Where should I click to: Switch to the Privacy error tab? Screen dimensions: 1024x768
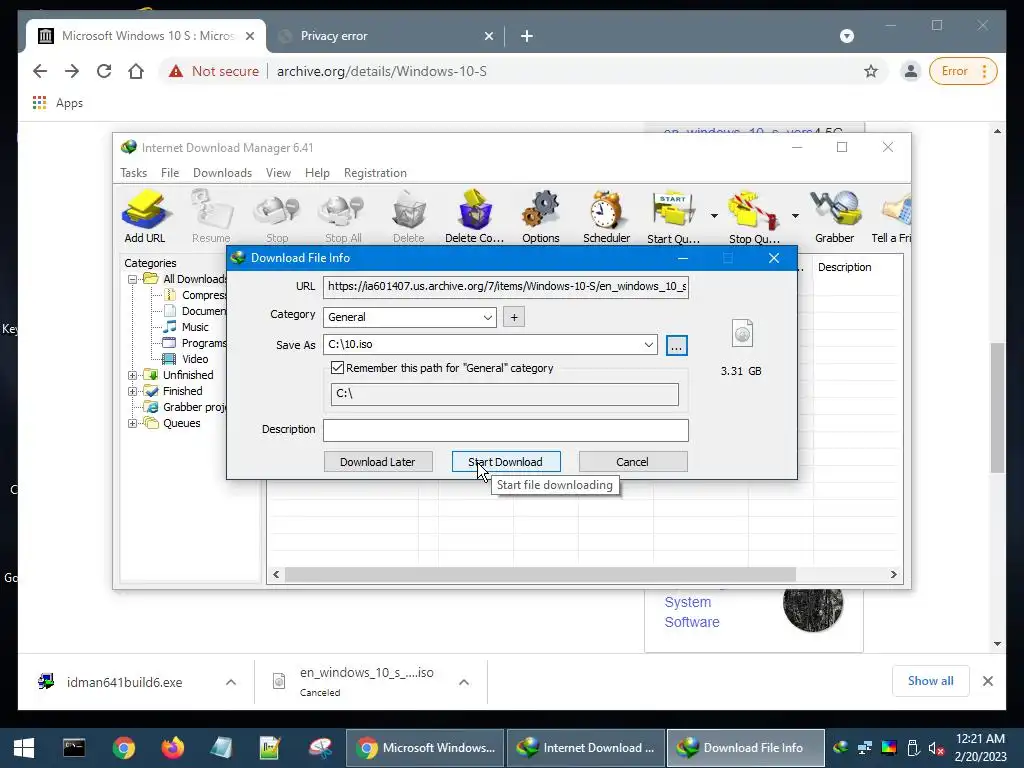click(385, 36)
